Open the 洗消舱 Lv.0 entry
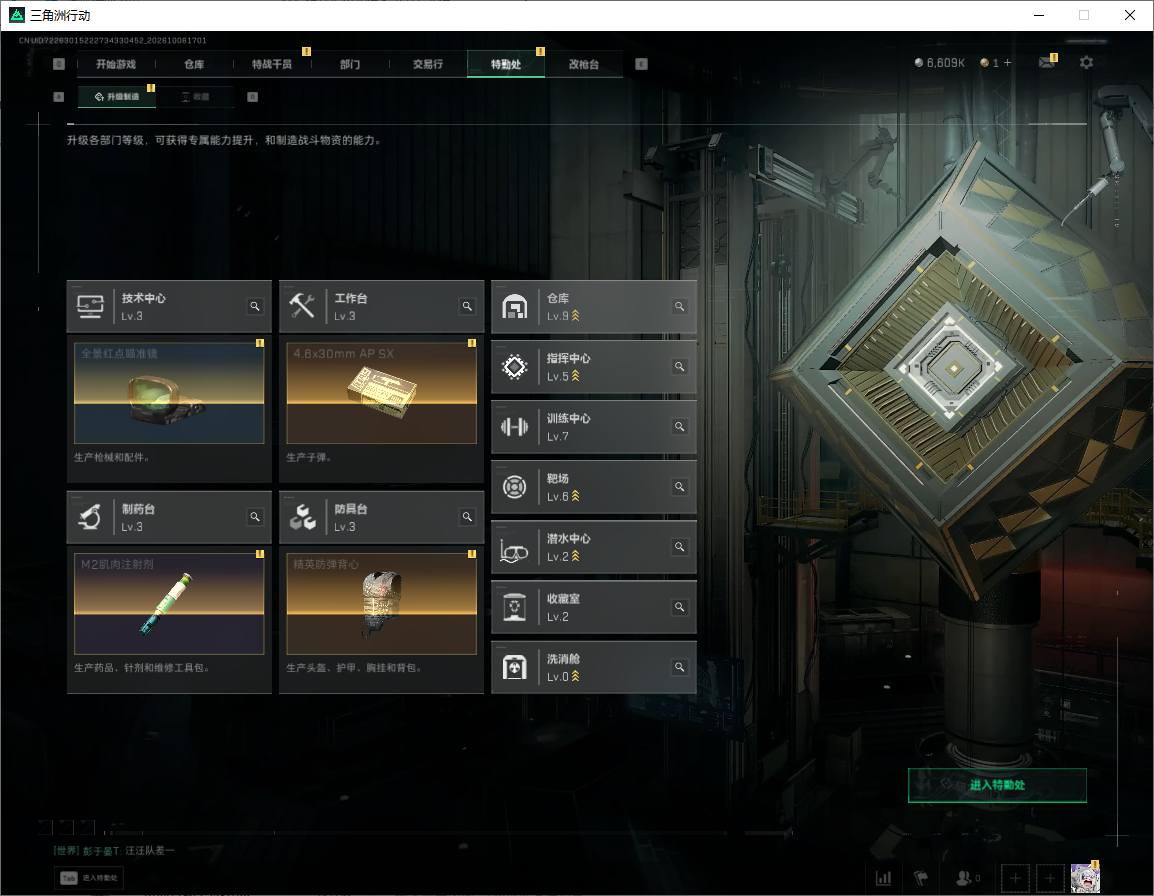 (x=594, y=667)
